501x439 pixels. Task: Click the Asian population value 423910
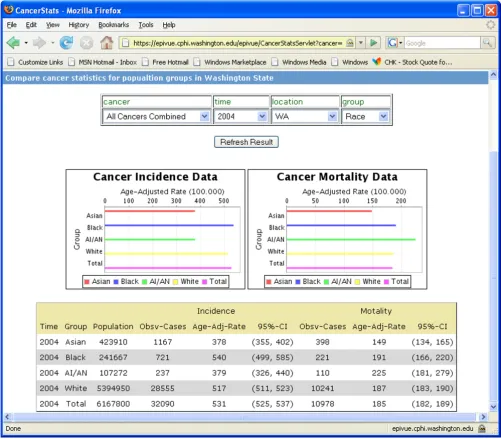click(113, 342)
